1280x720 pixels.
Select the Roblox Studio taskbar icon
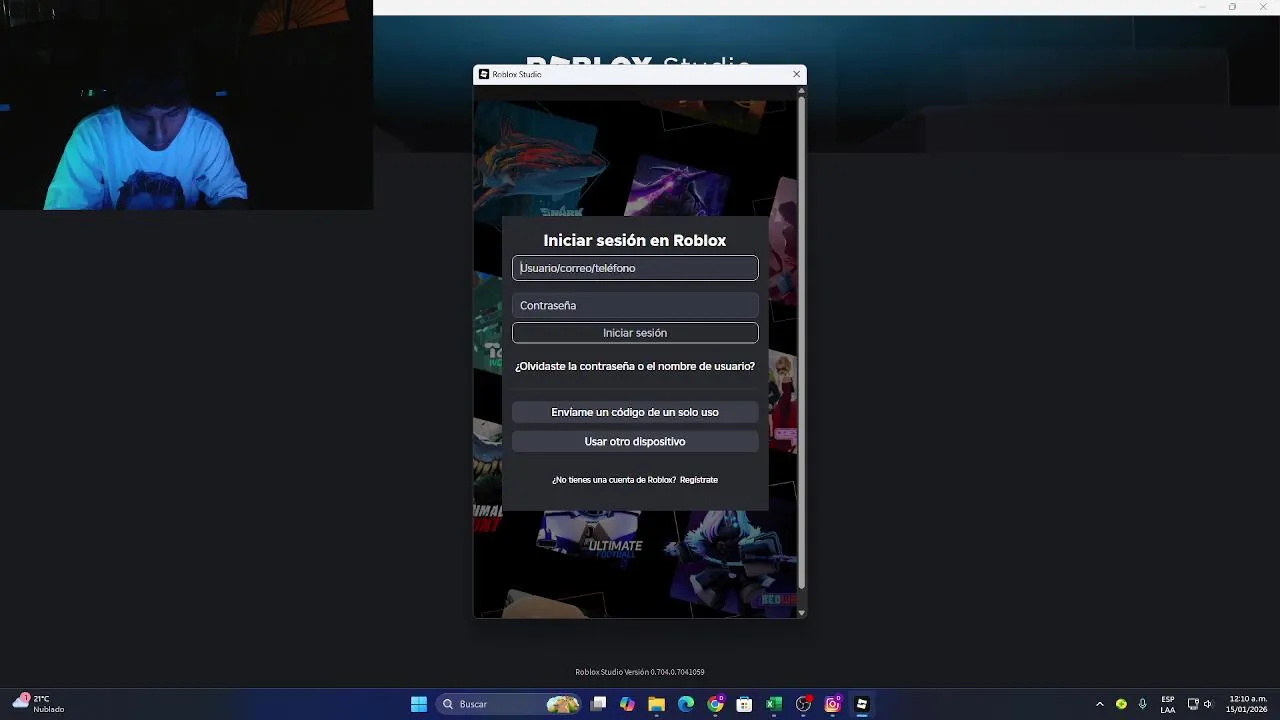click(861, 704)
